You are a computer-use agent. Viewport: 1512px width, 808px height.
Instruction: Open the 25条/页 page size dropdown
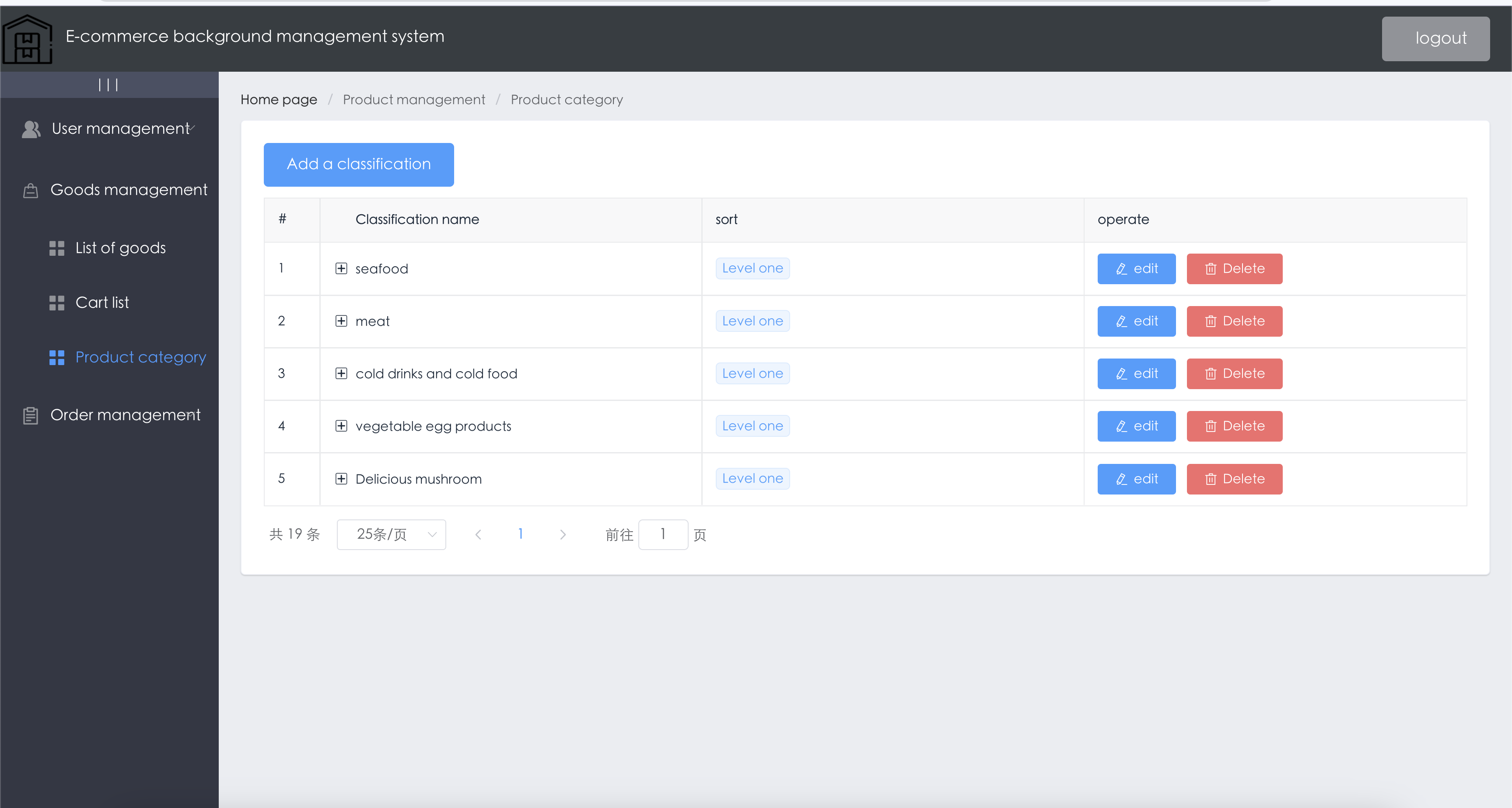391,535
